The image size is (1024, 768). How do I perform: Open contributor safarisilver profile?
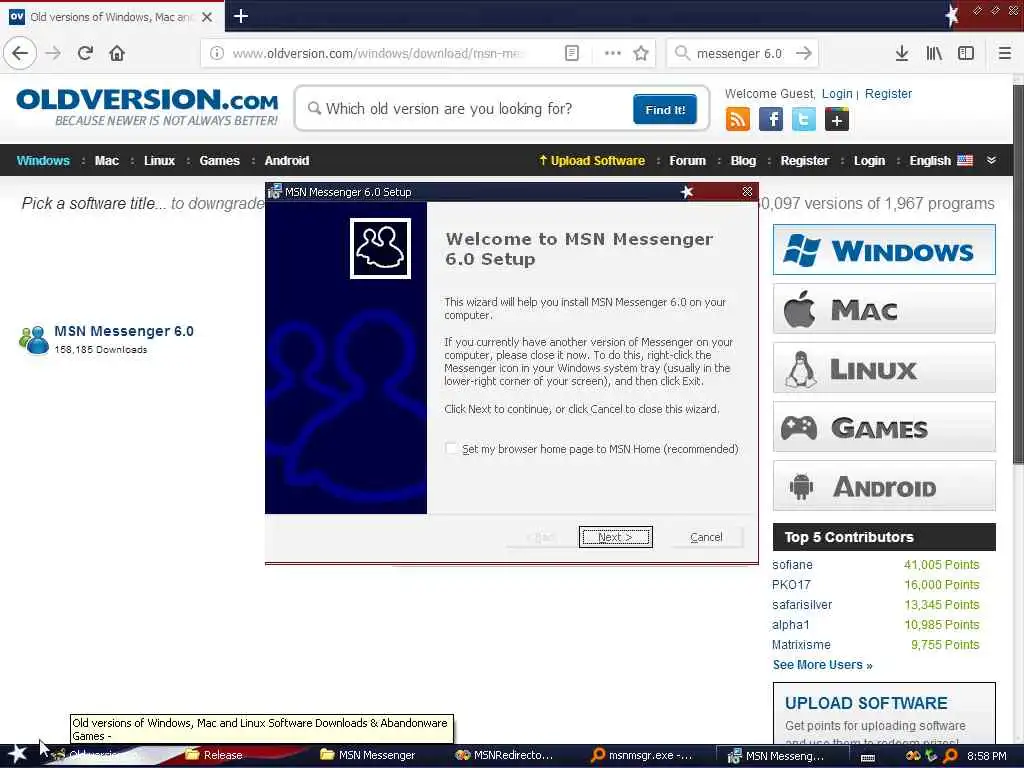(802, 605)
